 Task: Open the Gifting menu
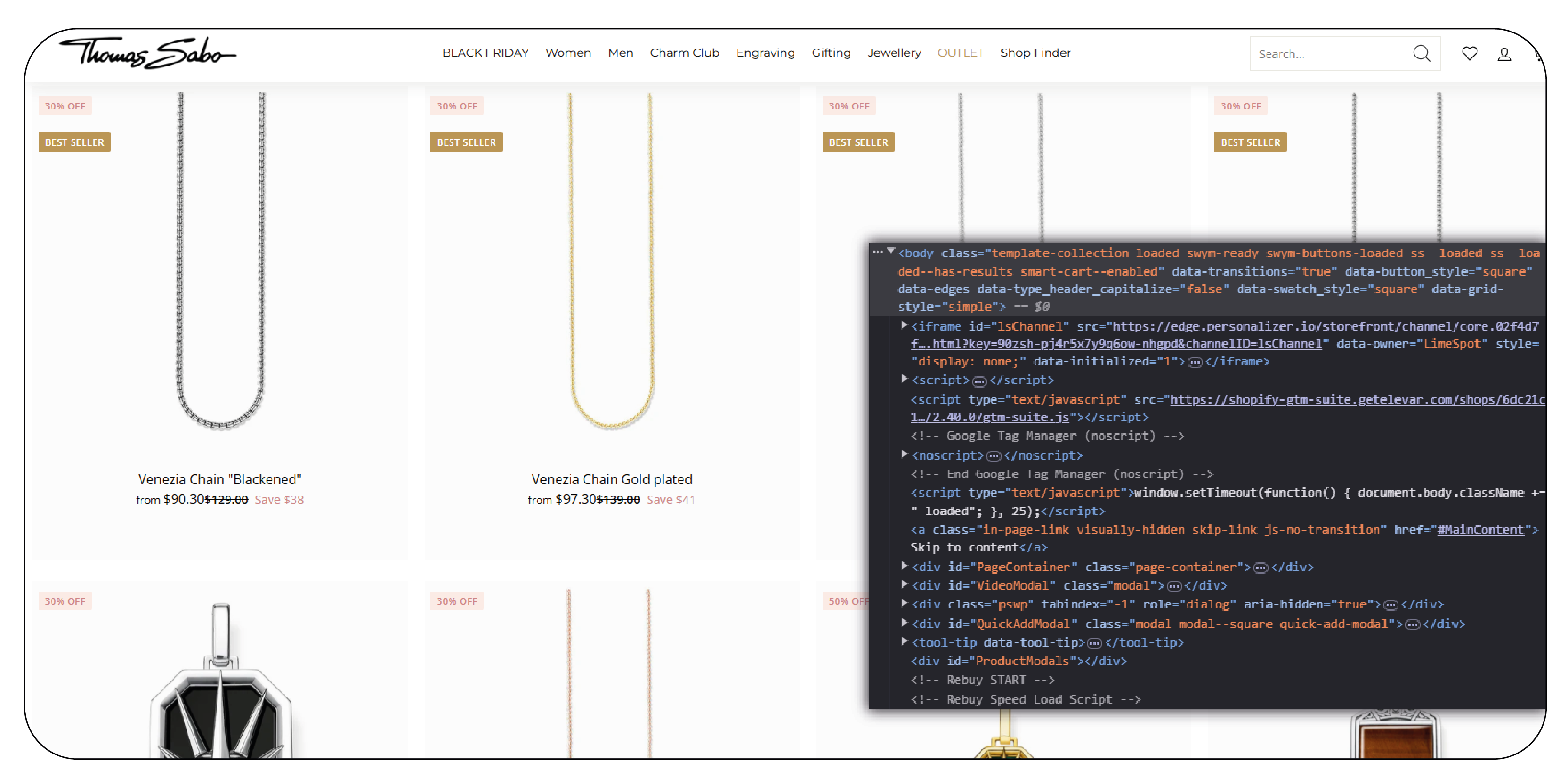831,52
